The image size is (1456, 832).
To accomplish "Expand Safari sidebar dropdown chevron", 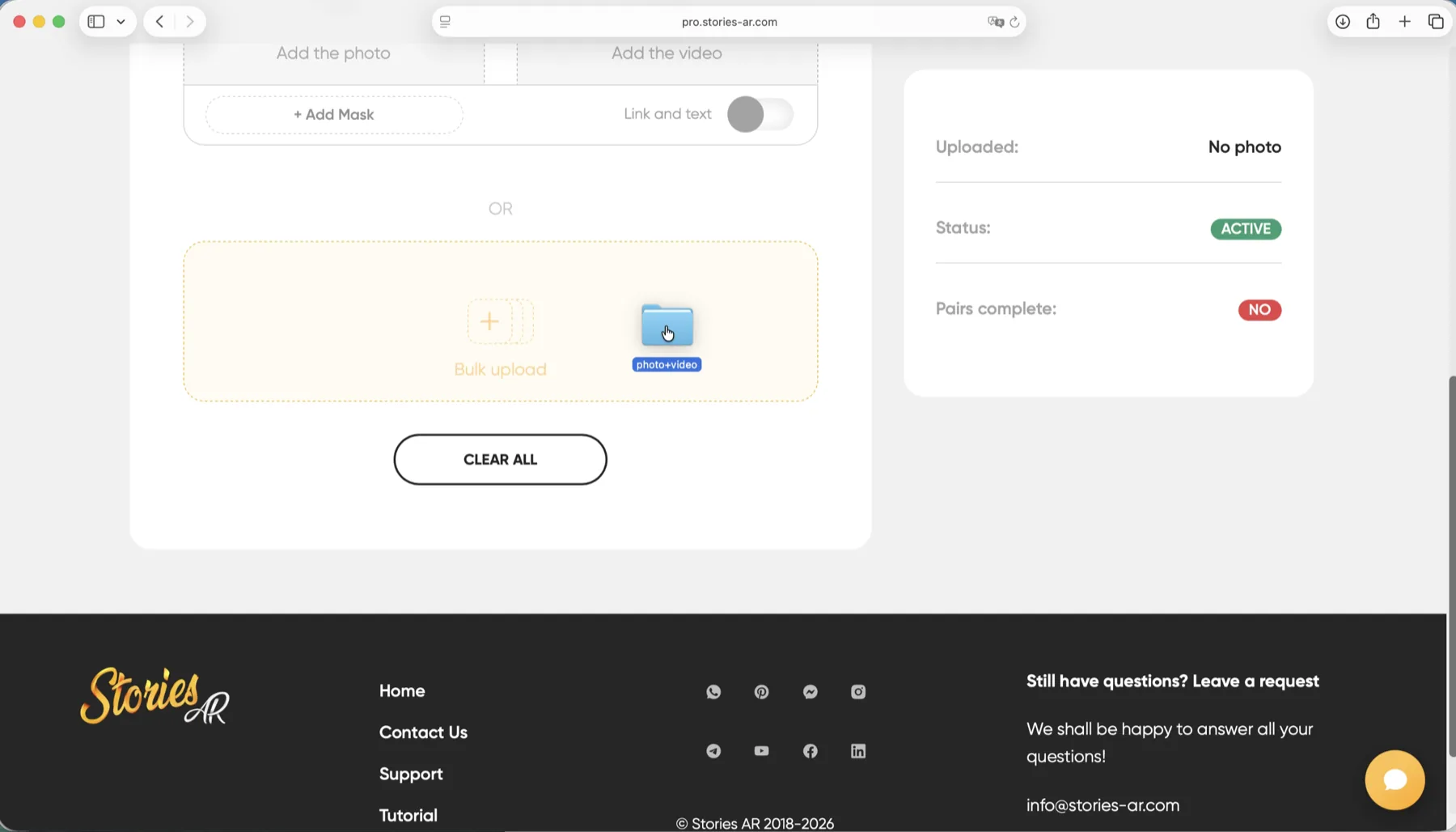I will [x=121, y=22].
